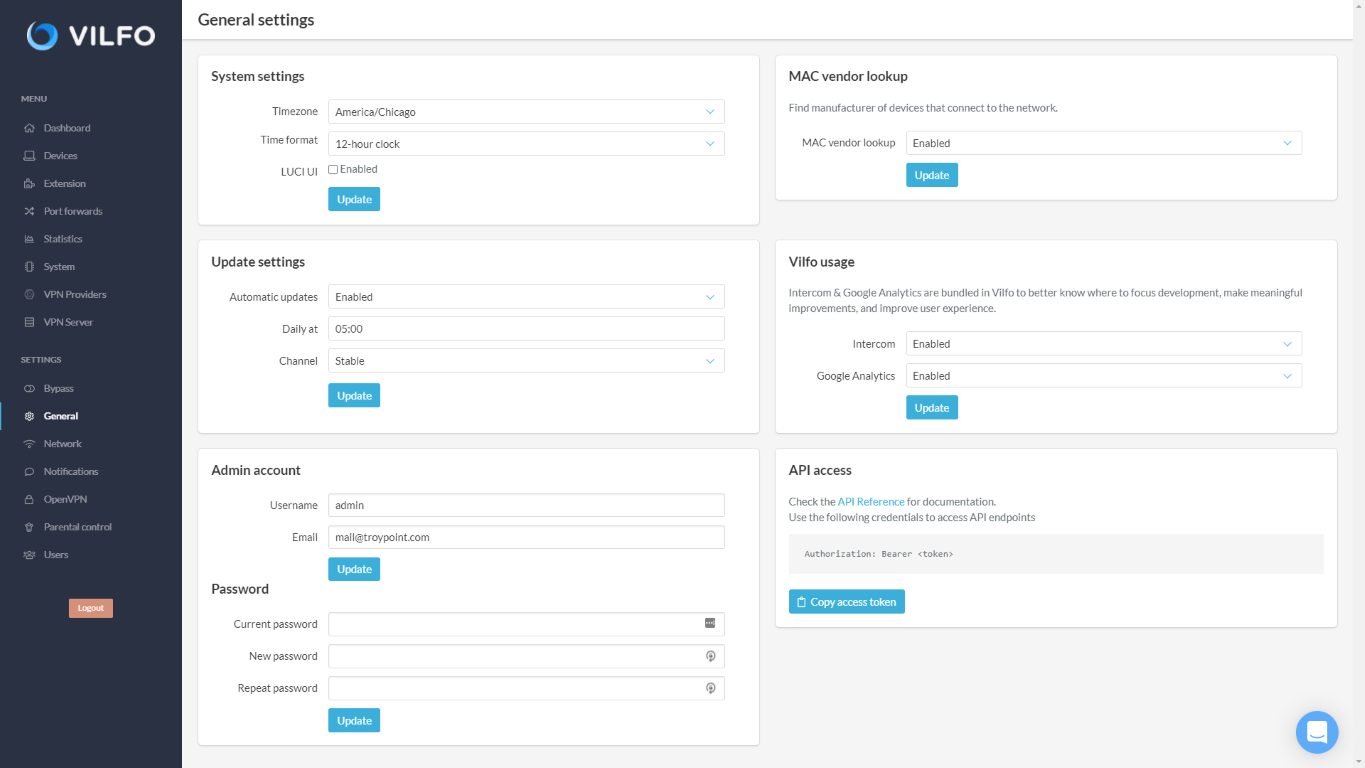Click the Daily at time field

click(x=526, y=329)
